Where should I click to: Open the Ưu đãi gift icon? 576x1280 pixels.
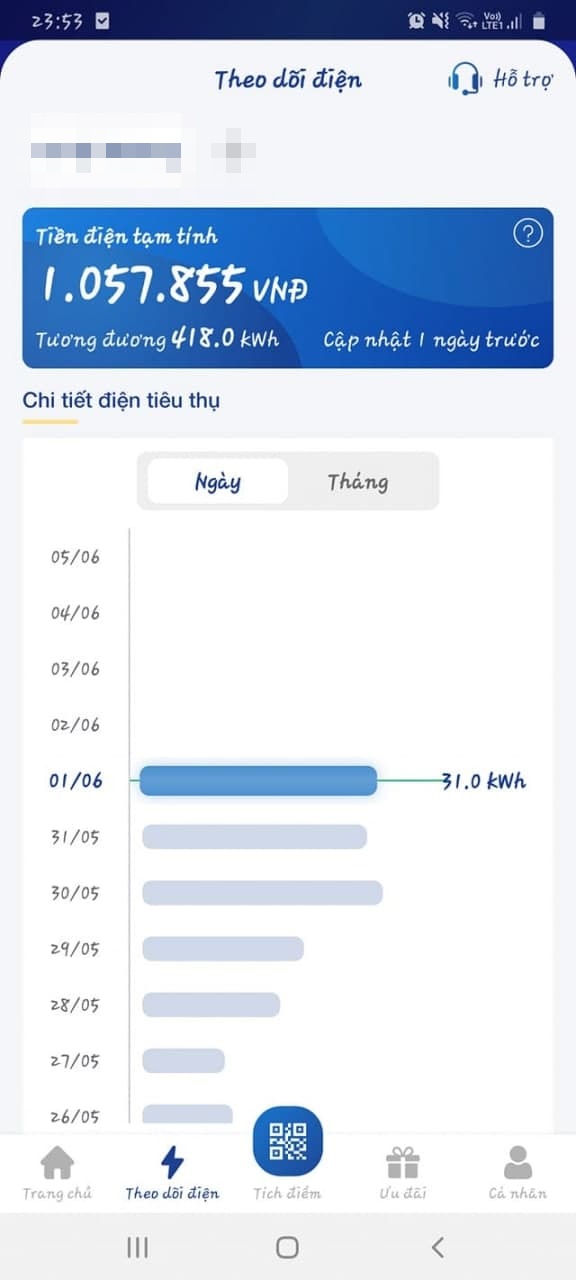coord(403,1162)
